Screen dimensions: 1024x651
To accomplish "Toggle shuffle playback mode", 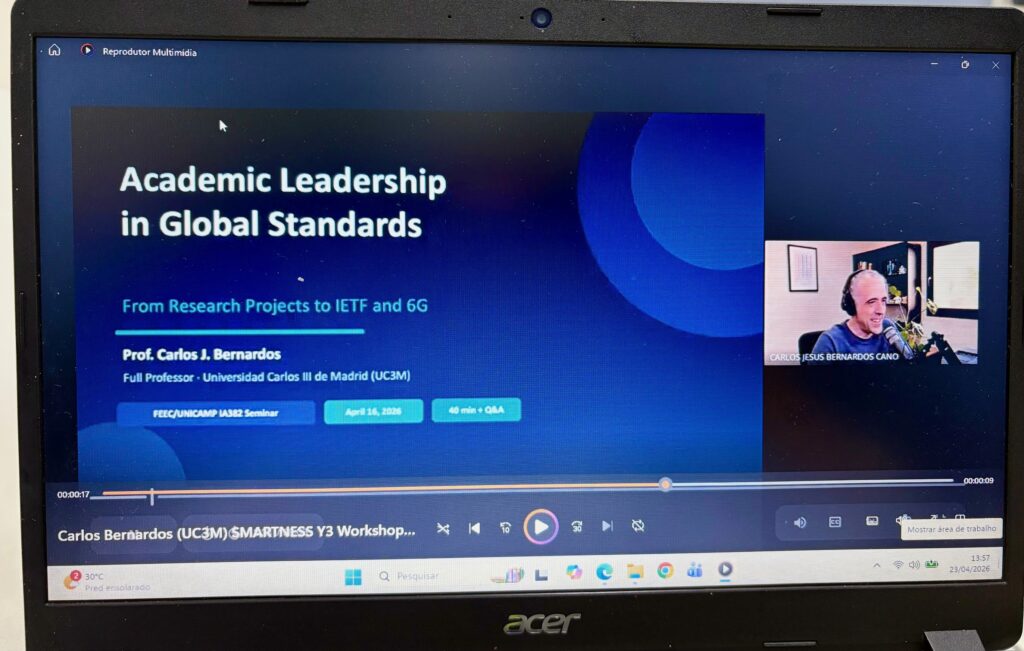I will 443,528.
